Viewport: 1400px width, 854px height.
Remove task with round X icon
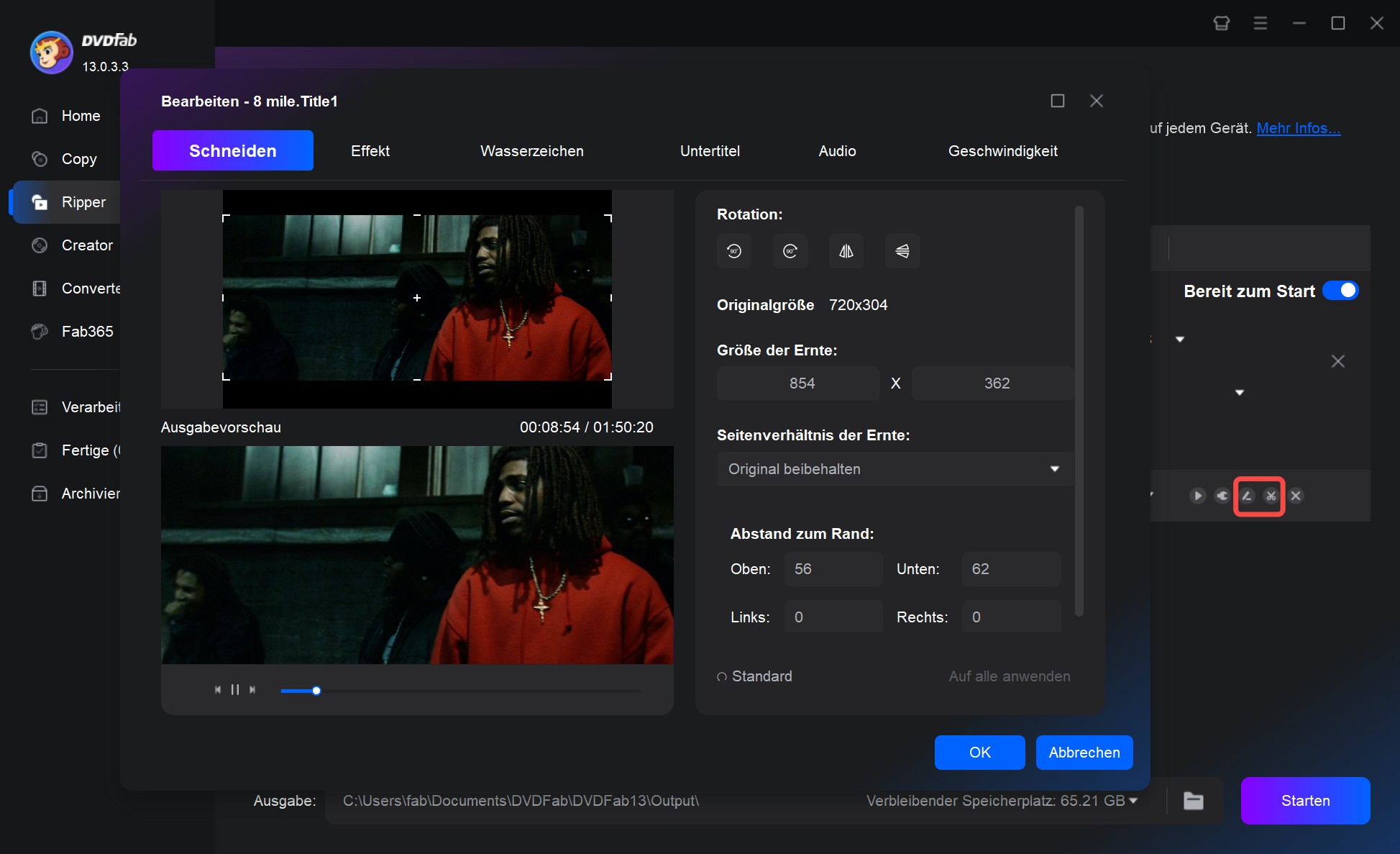point(1296,496)
